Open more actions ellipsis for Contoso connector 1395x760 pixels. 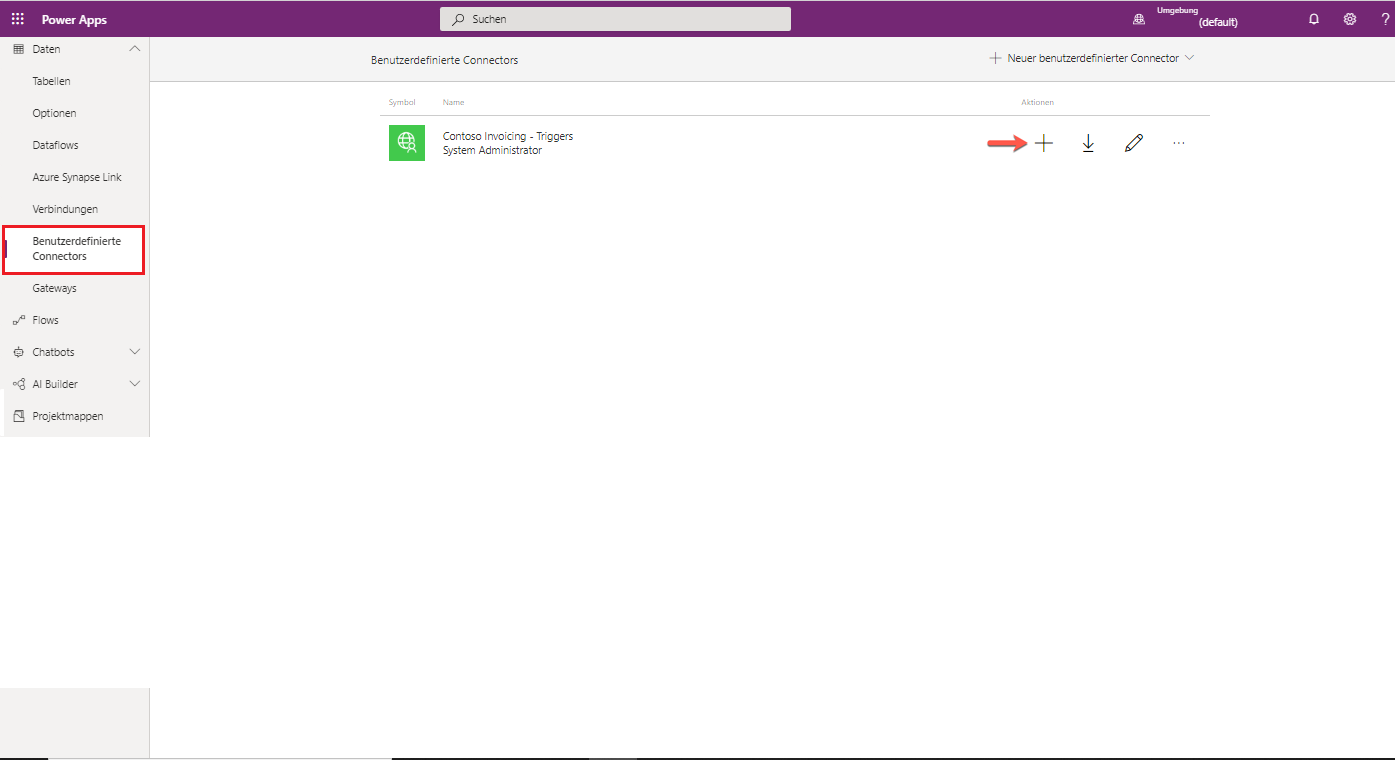tap(1178, 144)
